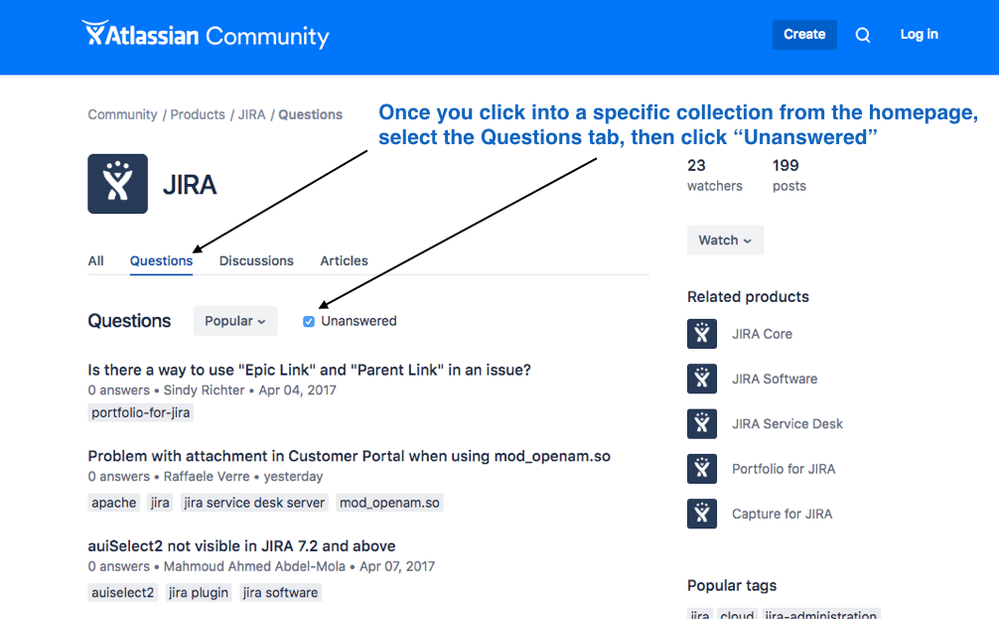The image size is (999, 620).
Task: Select the Questions tab
Action: [161, 261]
